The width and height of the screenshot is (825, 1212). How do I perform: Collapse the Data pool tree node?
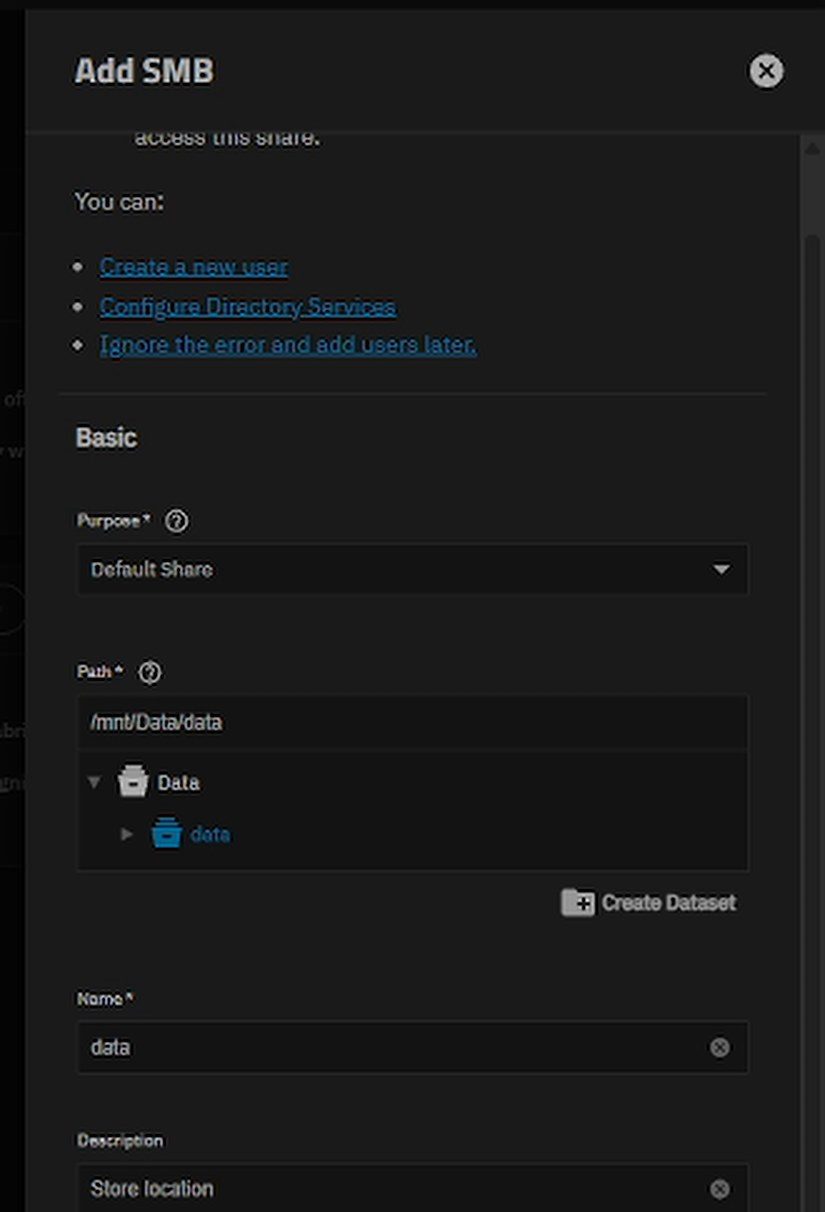(x=94, y=782)
